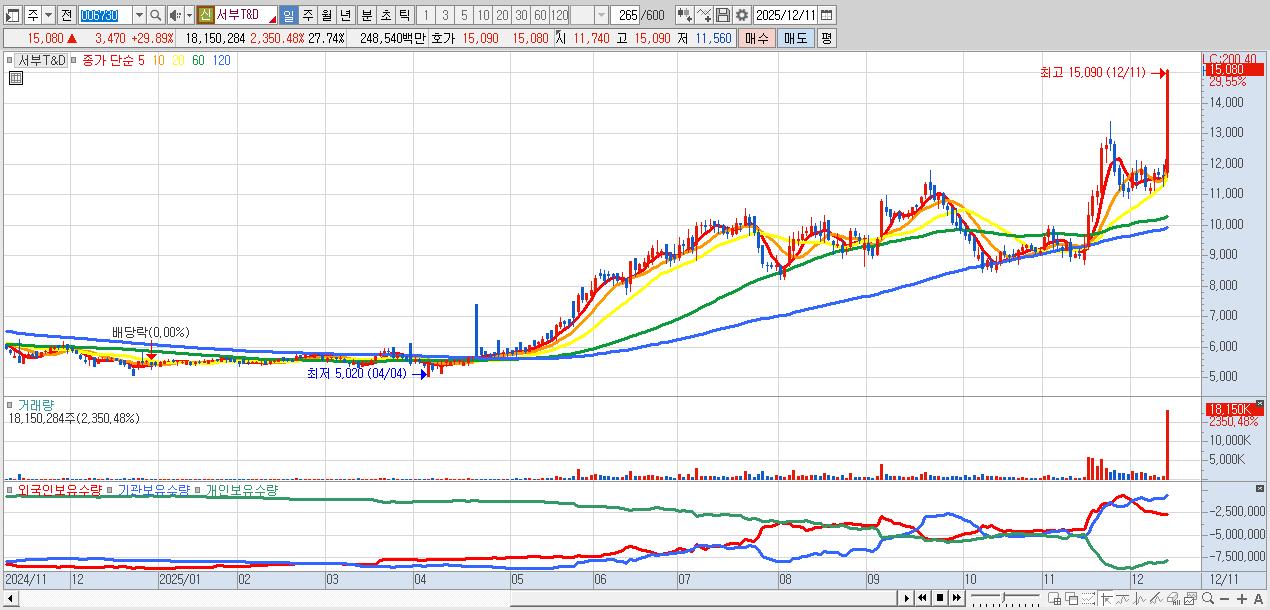The width and height of the screenshot is (1270, 610).
Task: Click the trend-line drawing icon at bottom
Action: 1157,598
